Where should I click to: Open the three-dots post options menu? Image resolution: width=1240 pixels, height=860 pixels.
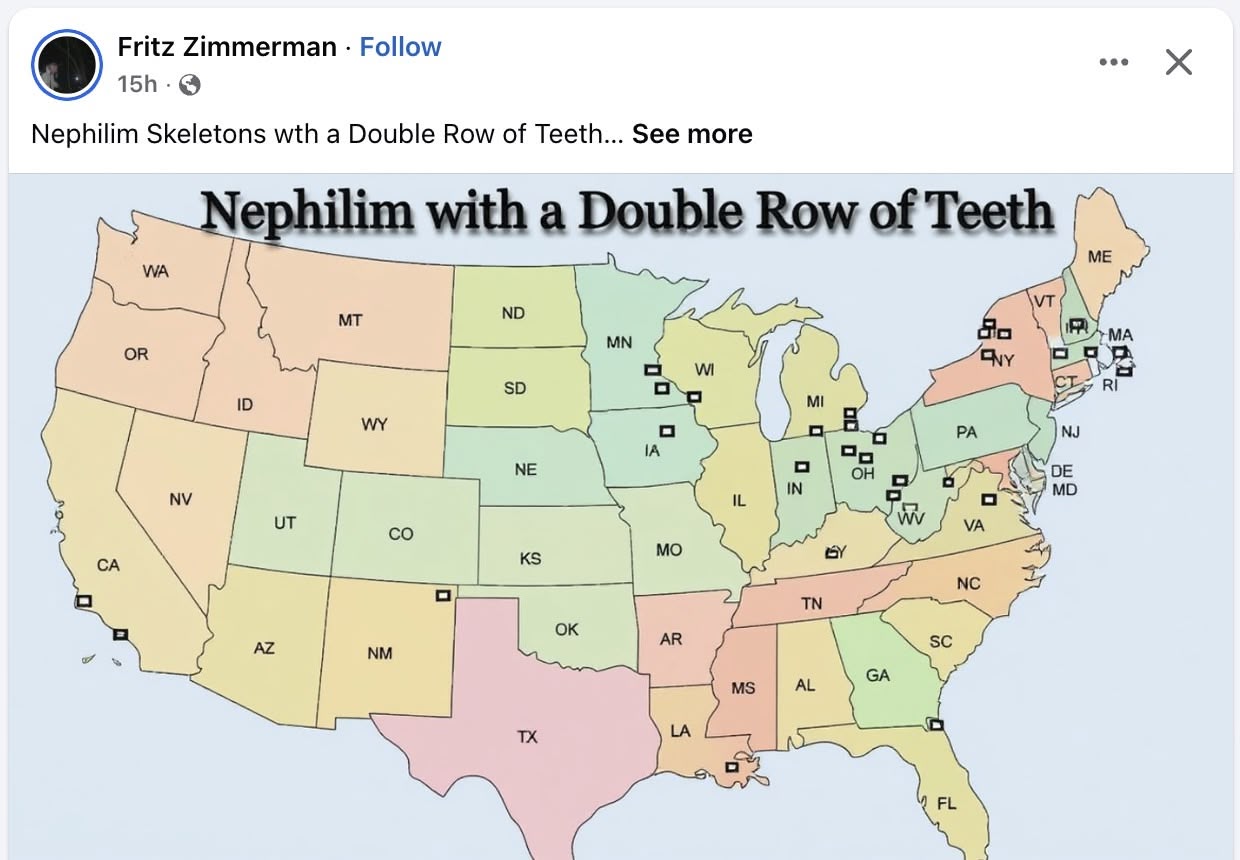click(x=1113, y=62)
